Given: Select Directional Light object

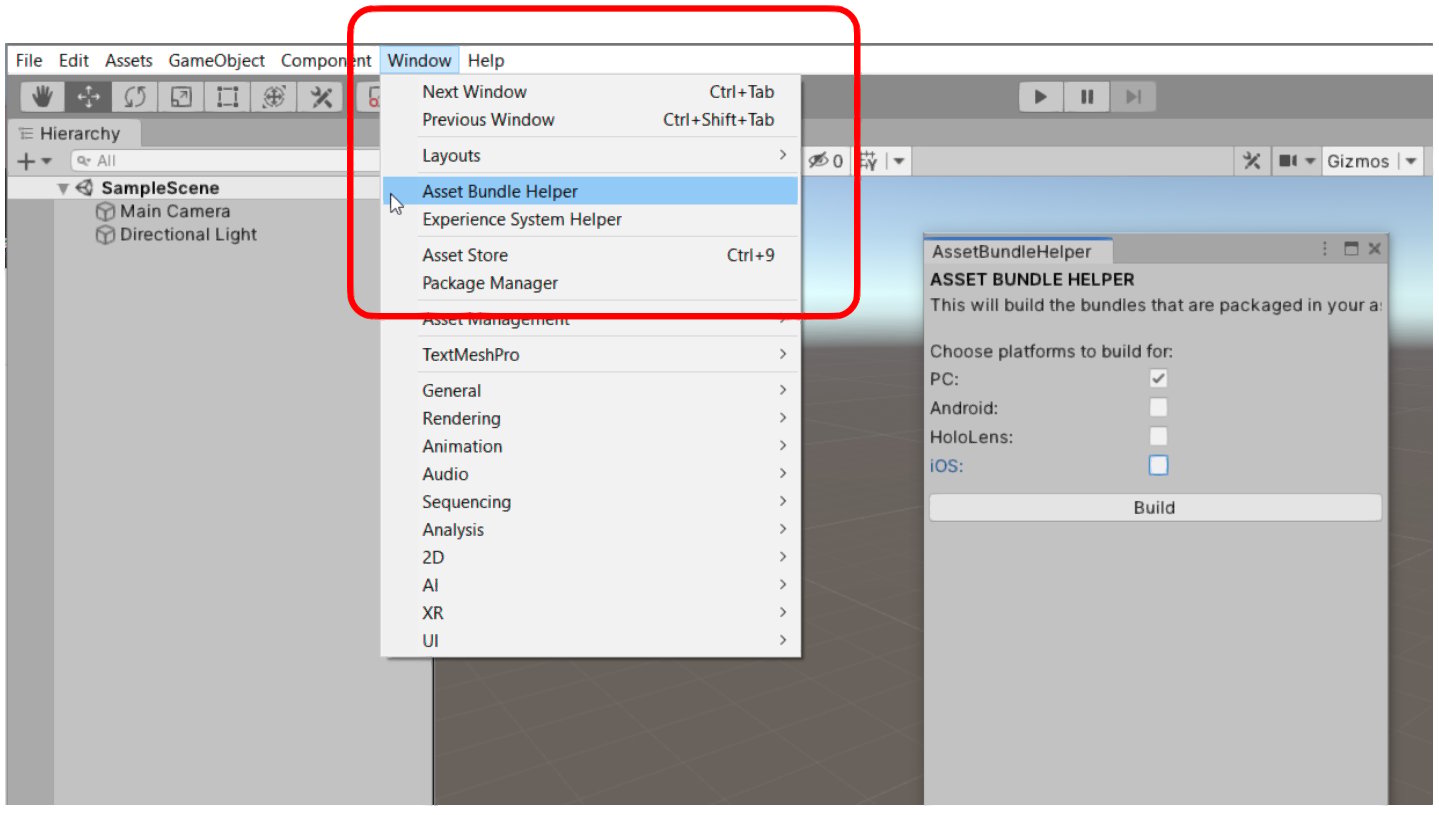Looking at the screenshot, I should [x=188, y=234].
